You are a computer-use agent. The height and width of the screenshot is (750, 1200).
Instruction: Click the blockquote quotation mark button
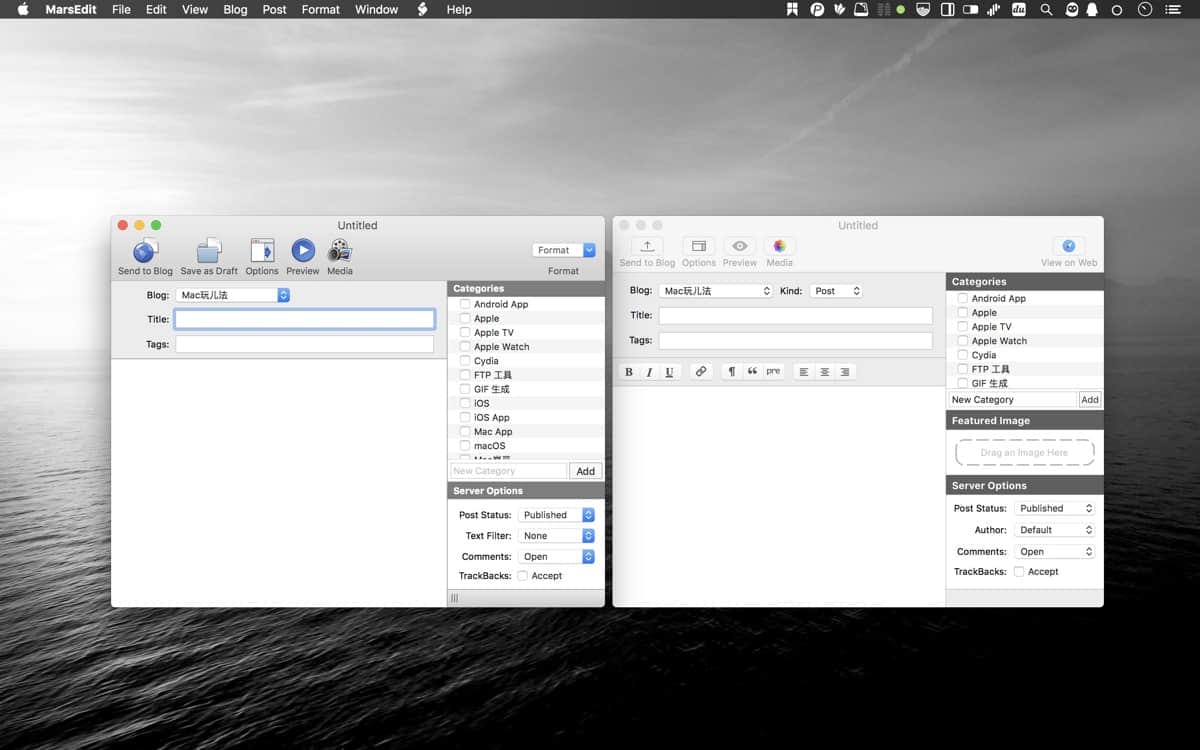pos(752,372)
